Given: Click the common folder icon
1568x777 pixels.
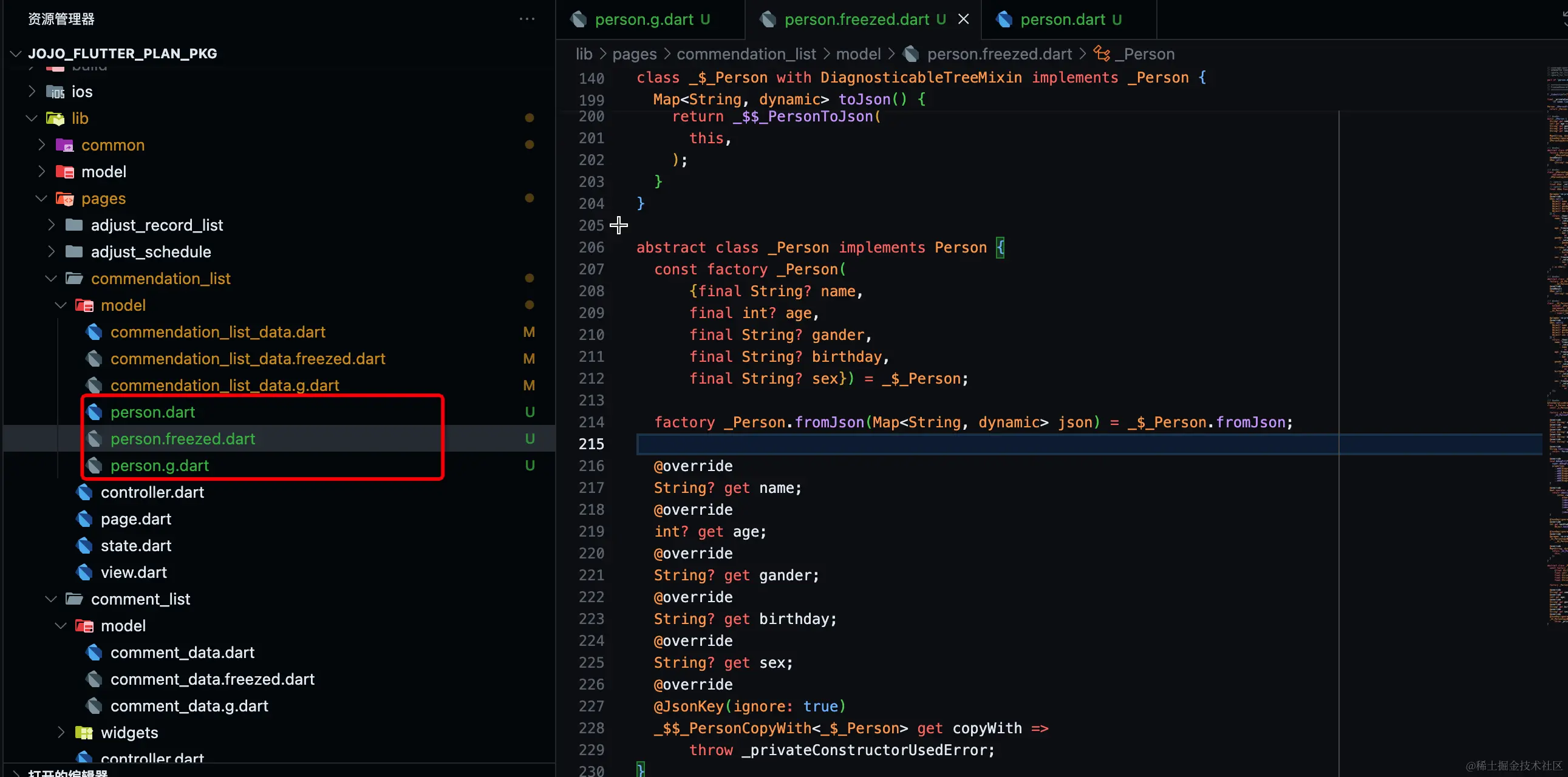Looking at the screenshot, I should [x=64, y=145].
